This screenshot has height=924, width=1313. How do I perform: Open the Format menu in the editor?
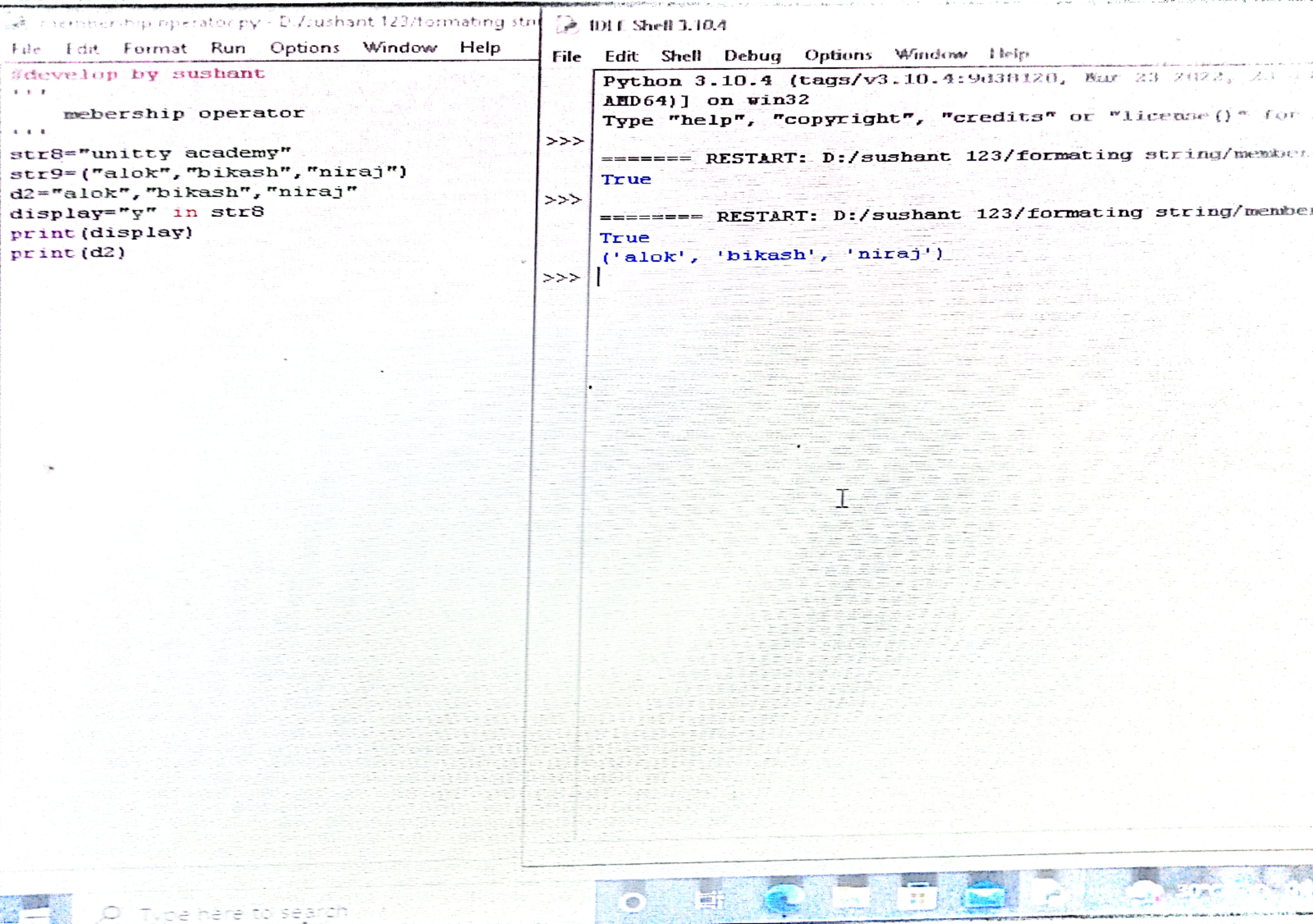coord(155,49)
